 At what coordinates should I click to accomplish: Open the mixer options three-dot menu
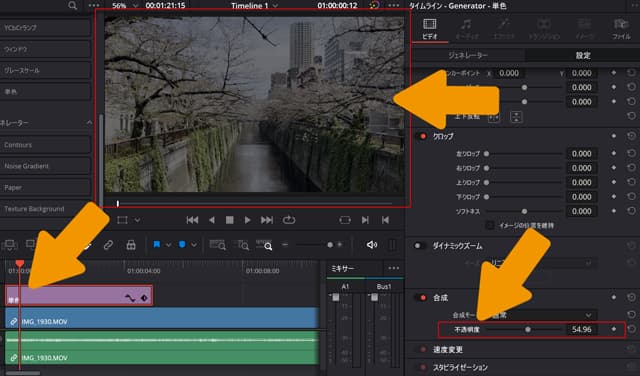(394, 268)
